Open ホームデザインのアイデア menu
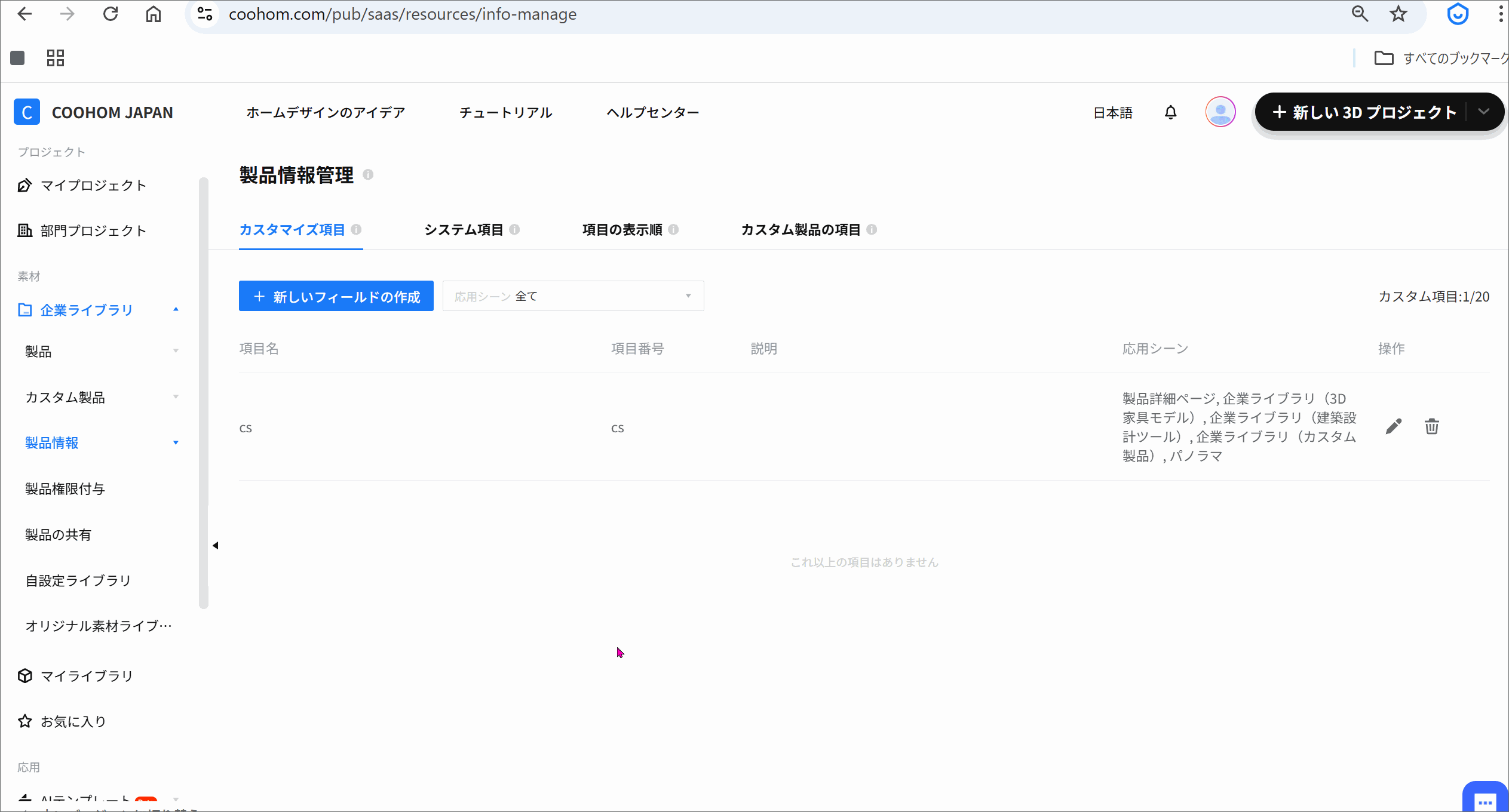Image resolution: width=1509 pixels, height=812 pixels. pyautogui.click(x=326, y=112)
